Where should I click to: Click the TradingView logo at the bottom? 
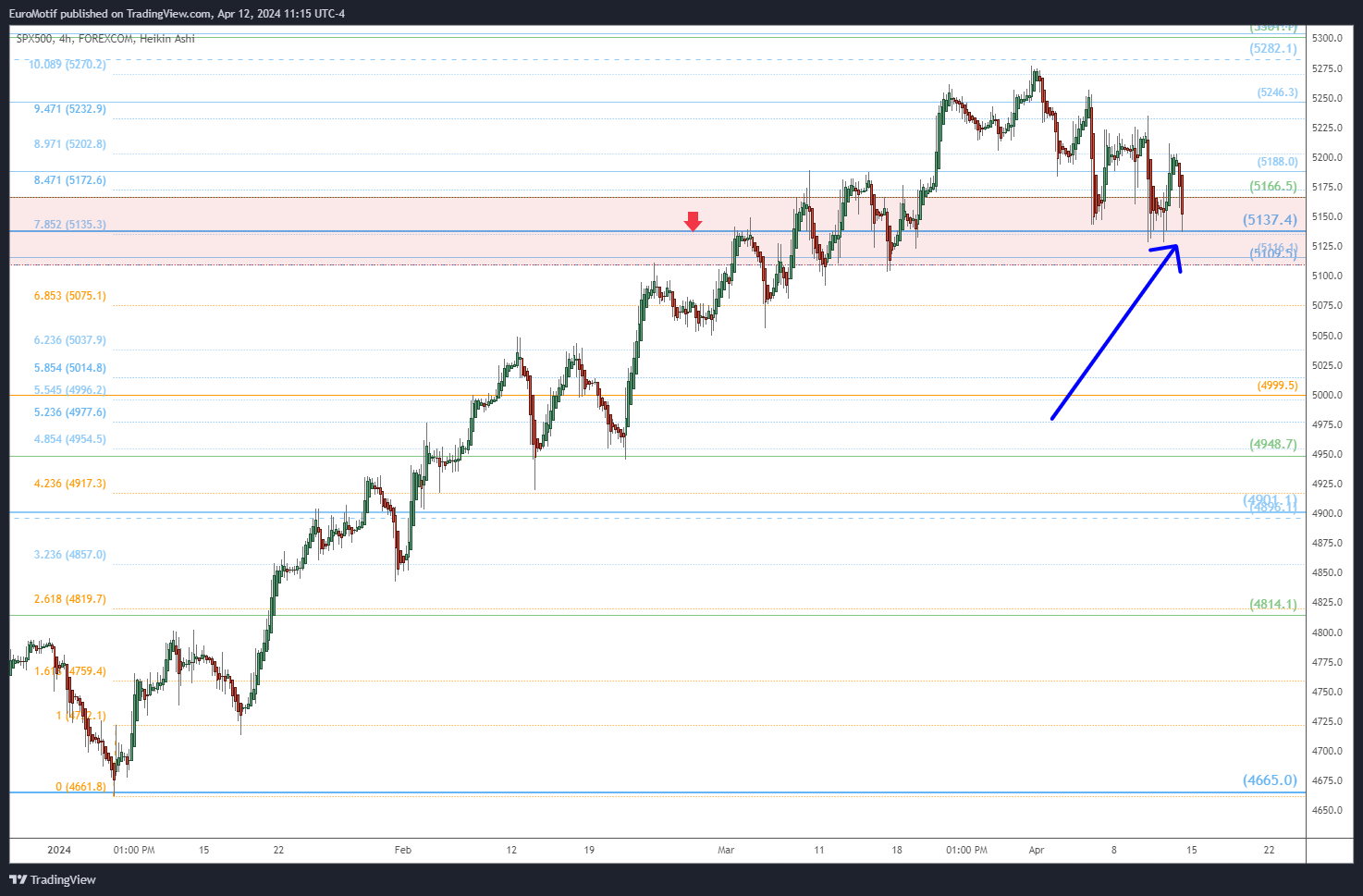[x=53, y=879]
